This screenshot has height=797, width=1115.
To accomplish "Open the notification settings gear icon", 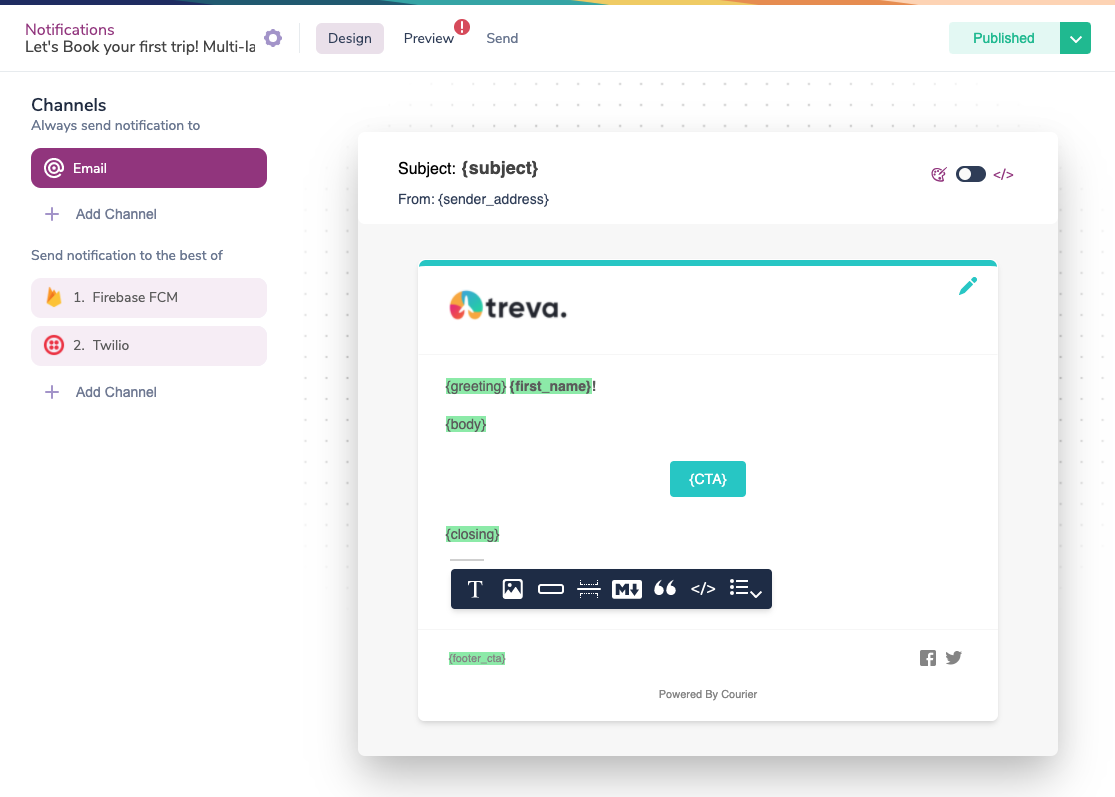I will pyautogui.click(x=273, y=37).
